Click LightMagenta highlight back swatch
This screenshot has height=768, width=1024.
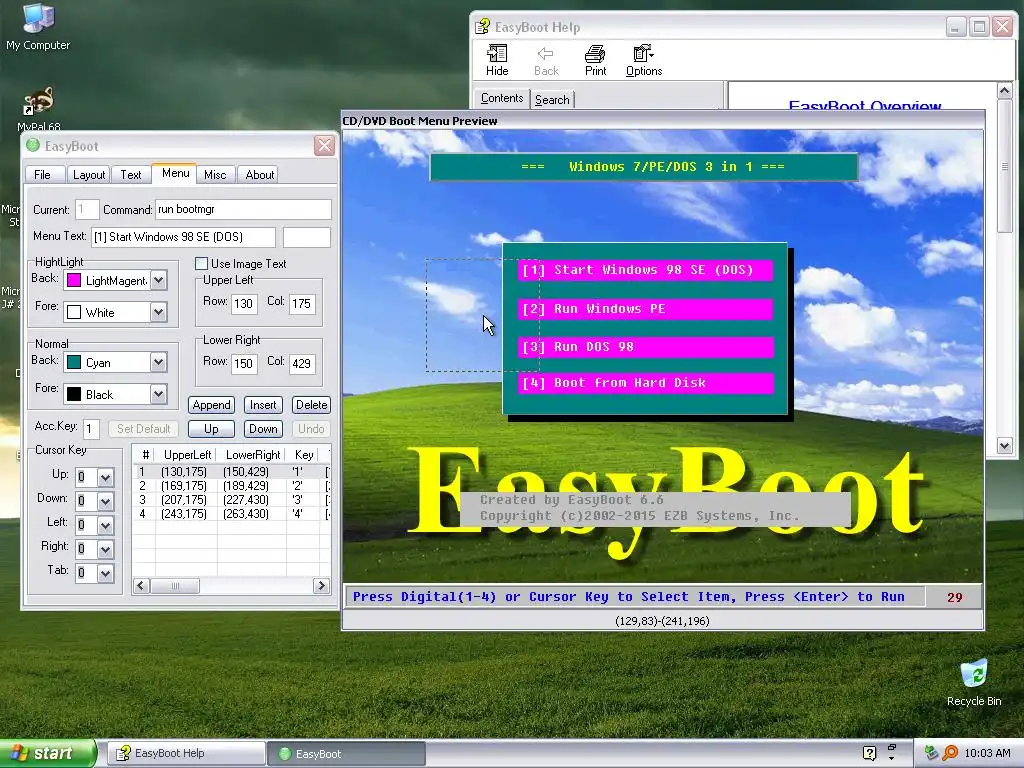pos(74,280)
